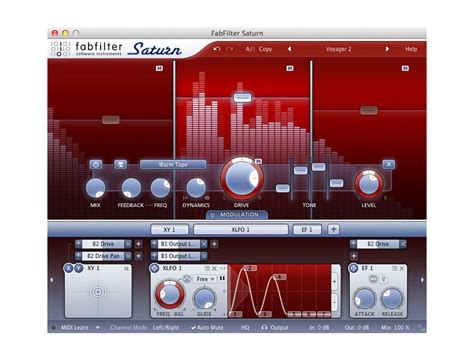Click the icon button beside the power button
Screen dimensions: 474x361
[121, 164]
